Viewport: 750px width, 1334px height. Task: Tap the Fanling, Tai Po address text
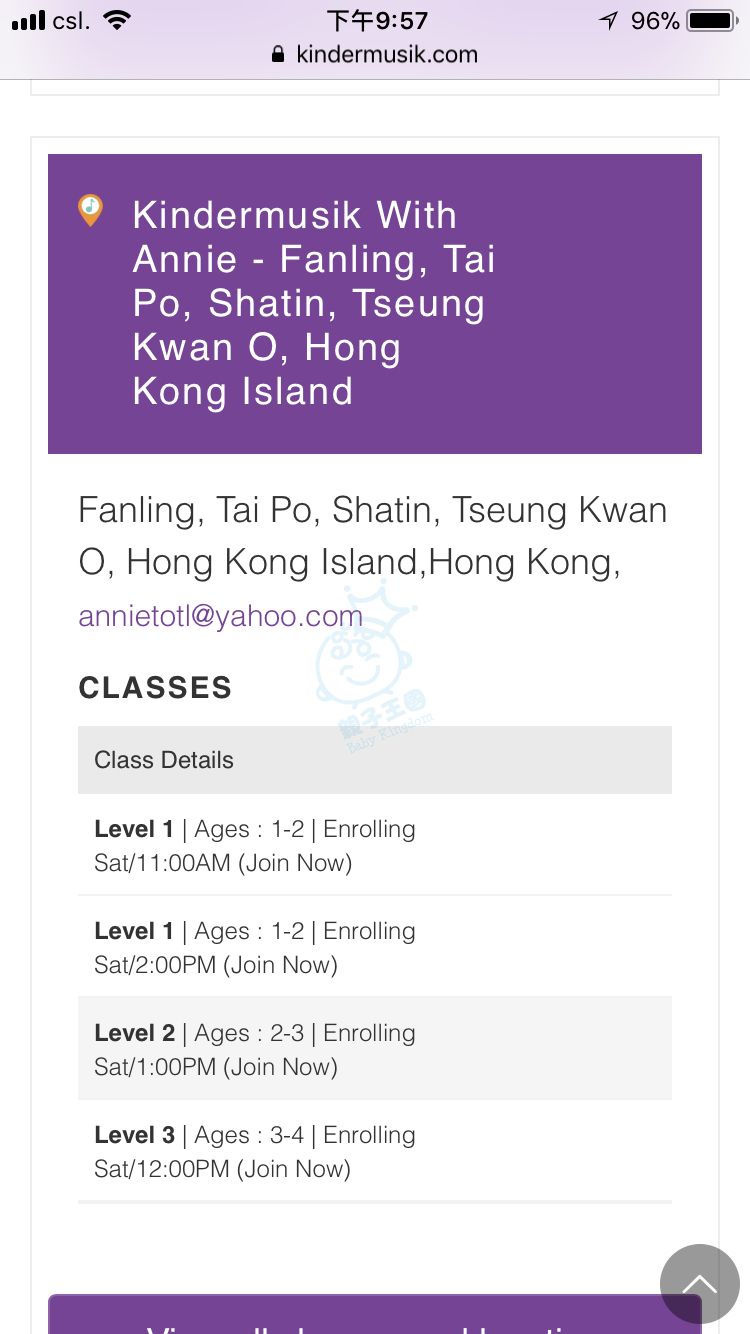coord(372,536)
